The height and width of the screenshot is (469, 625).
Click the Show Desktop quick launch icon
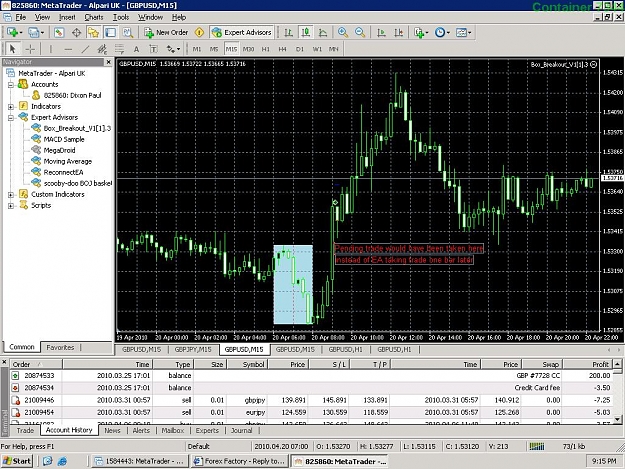[47, 461]
